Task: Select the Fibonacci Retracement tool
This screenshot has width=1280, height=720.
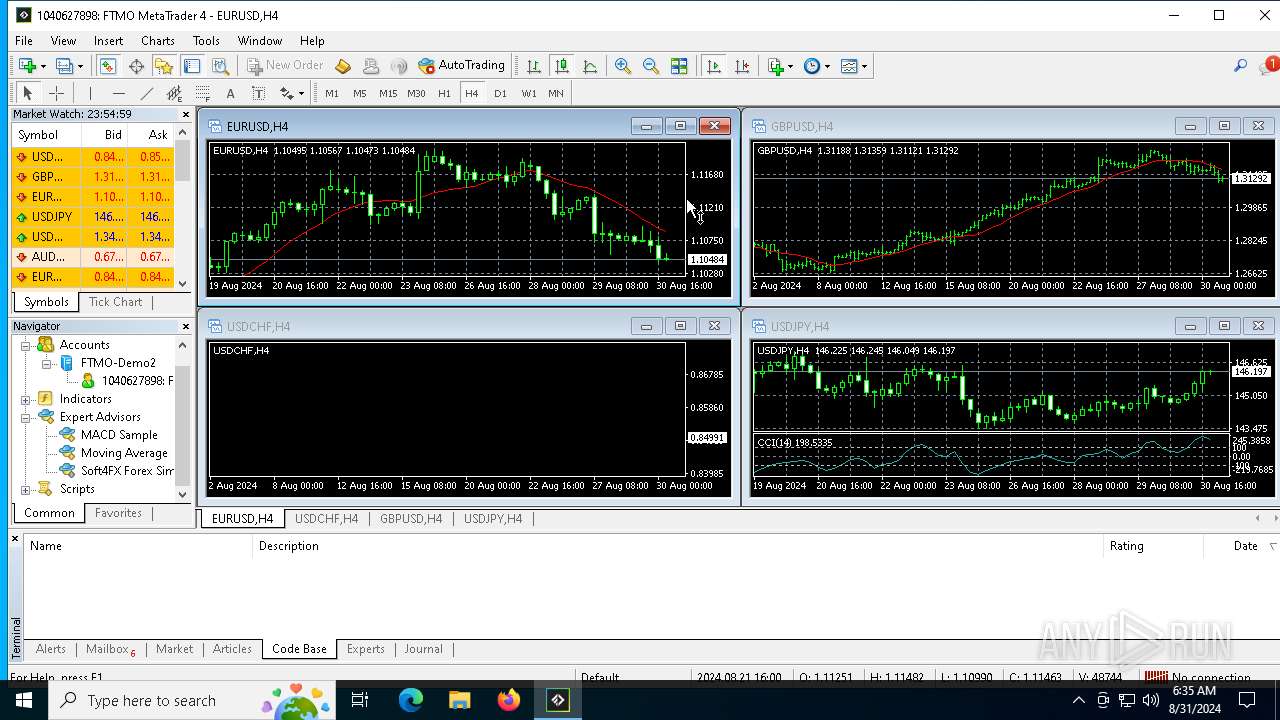Action: tap(203, 93)
